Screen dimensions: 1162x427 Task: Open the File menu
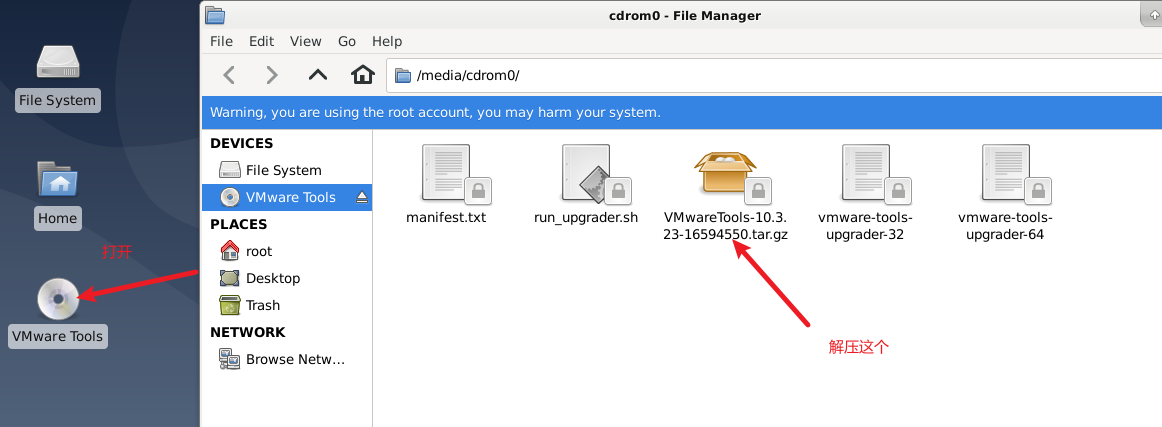221,41
